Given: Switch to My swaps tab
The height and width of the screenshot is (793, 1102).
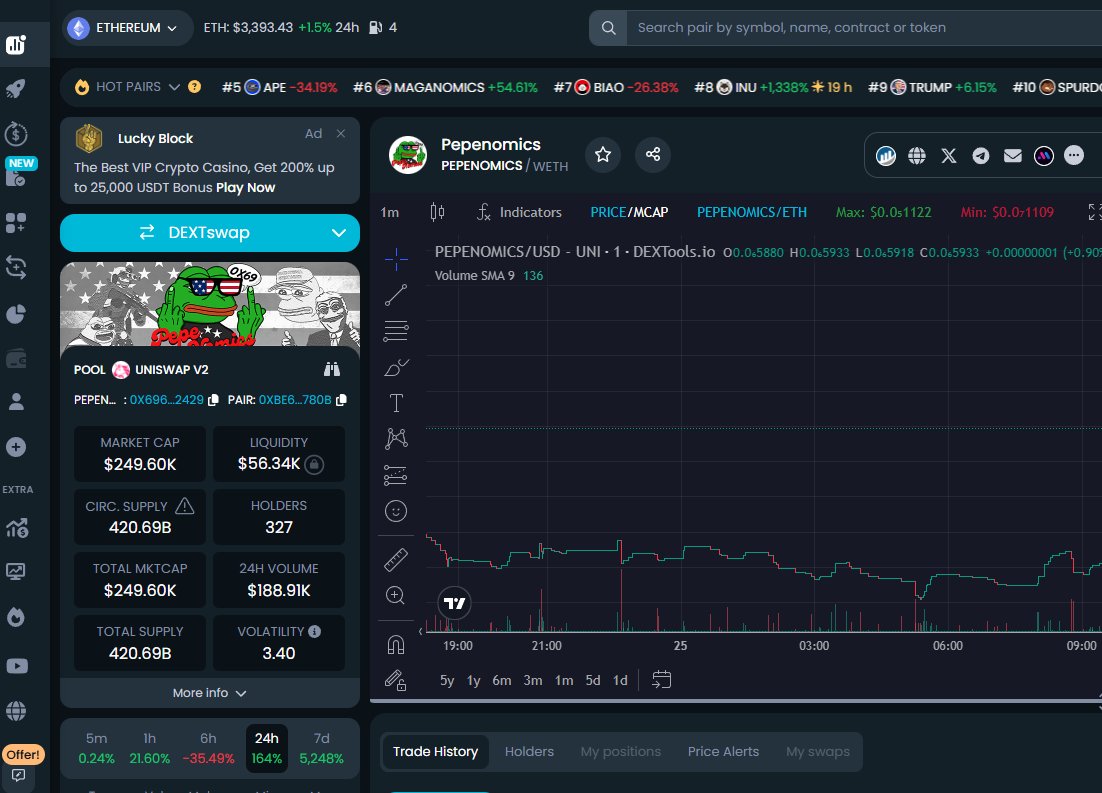Looking at the screenshot, I should pos(817,752).
